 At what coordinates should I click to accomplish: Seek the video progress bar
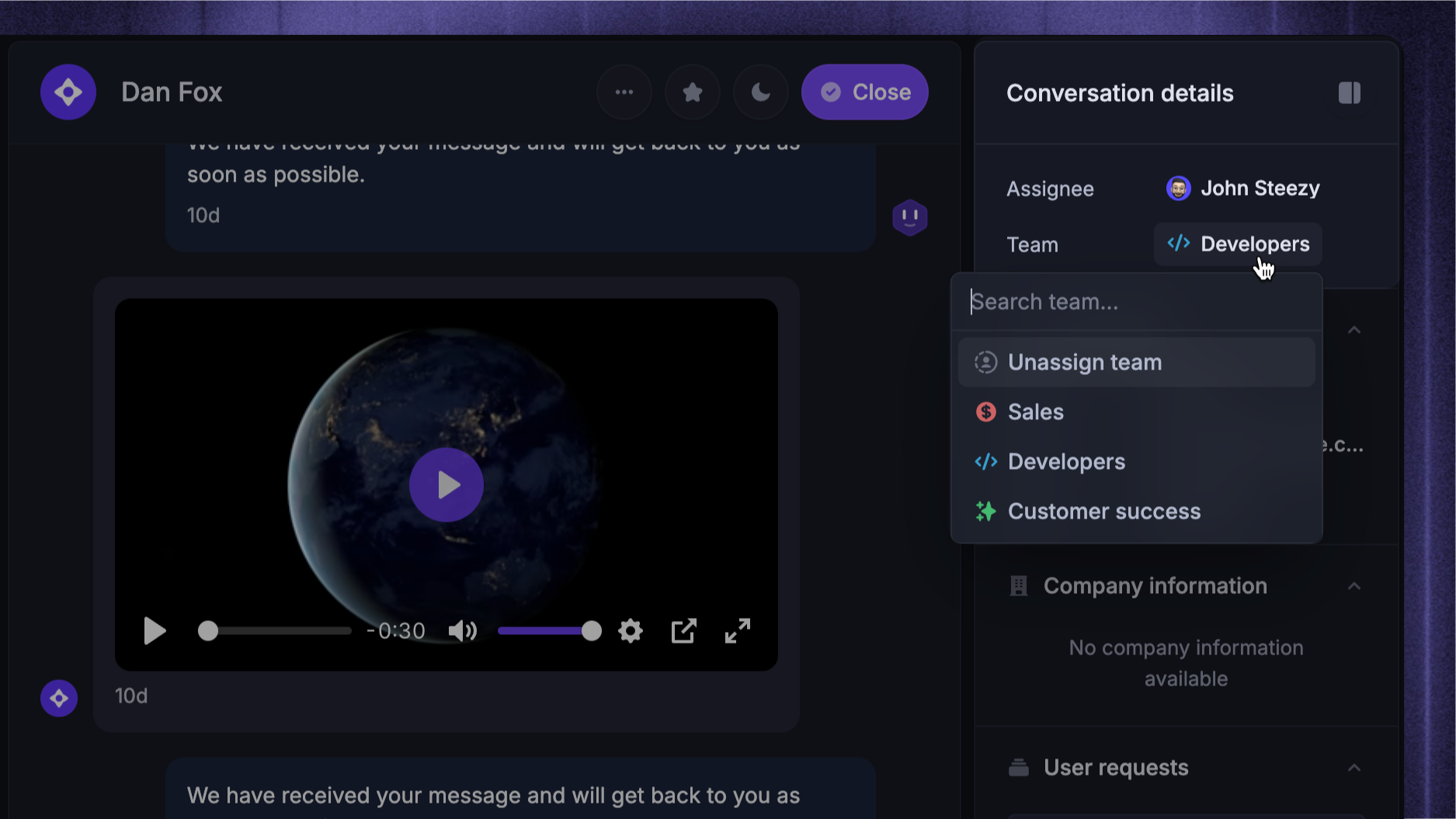pos(275,631)
